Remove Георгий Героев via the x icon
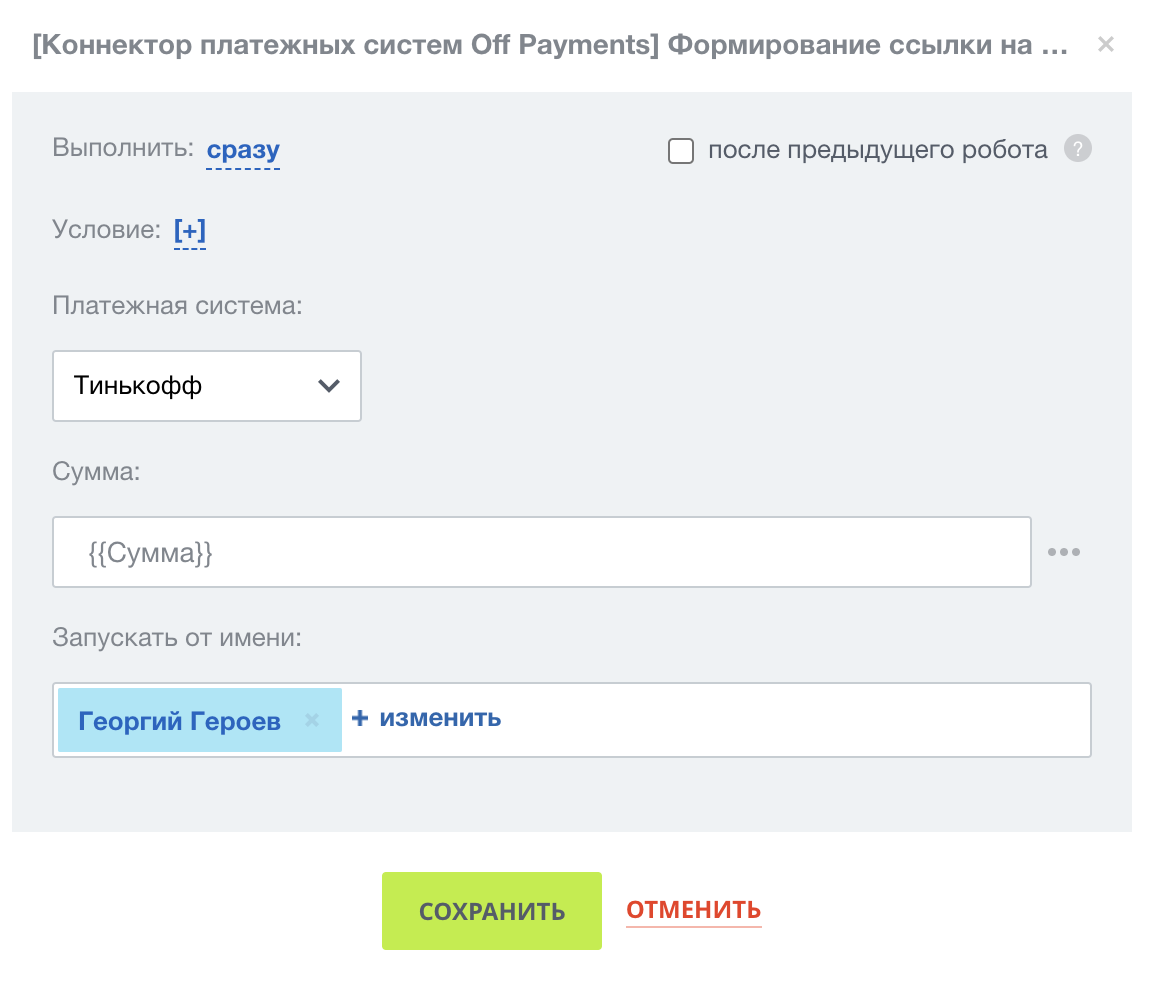This screenshot has height=988, width=1150. [x=311, y=719]
